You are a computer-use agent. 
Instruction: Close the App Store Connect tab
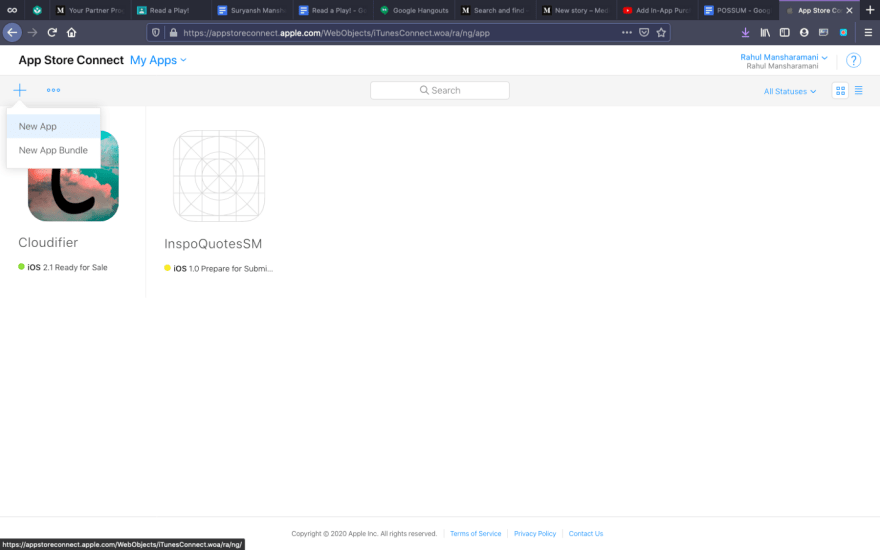click(849, 10)
